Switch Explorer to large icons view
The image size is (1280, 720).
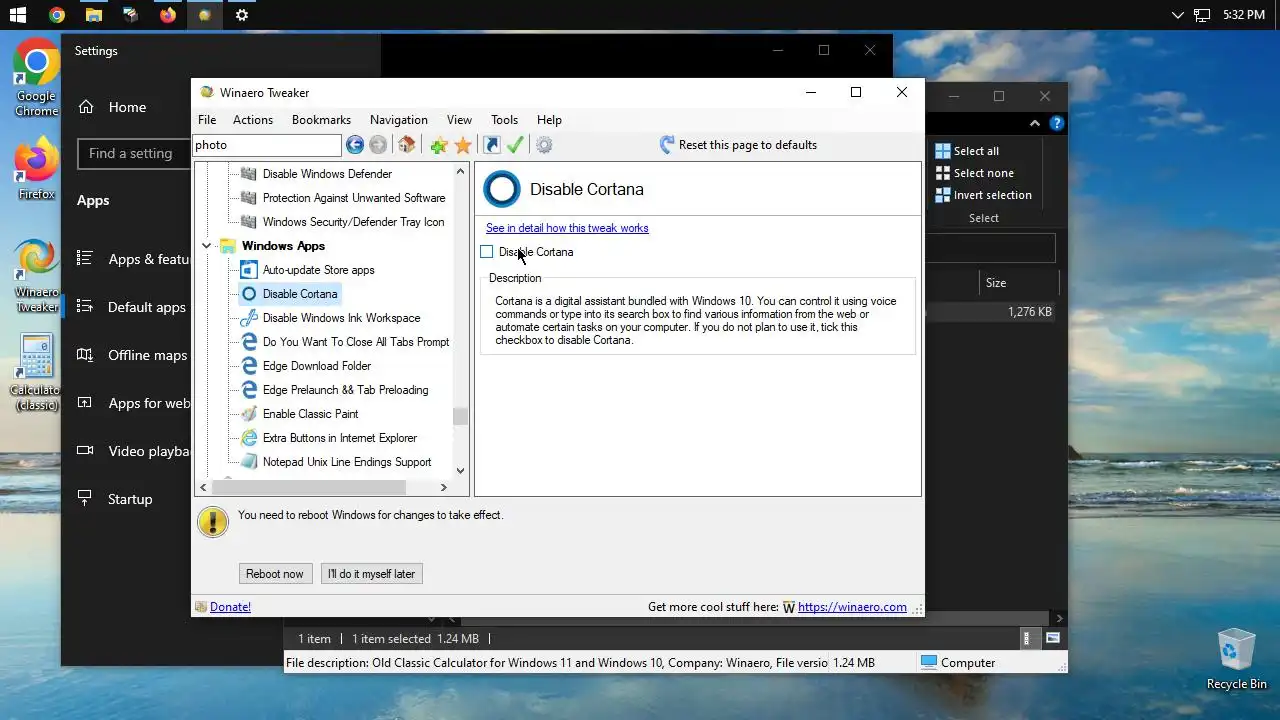[x=1053, y=638]
